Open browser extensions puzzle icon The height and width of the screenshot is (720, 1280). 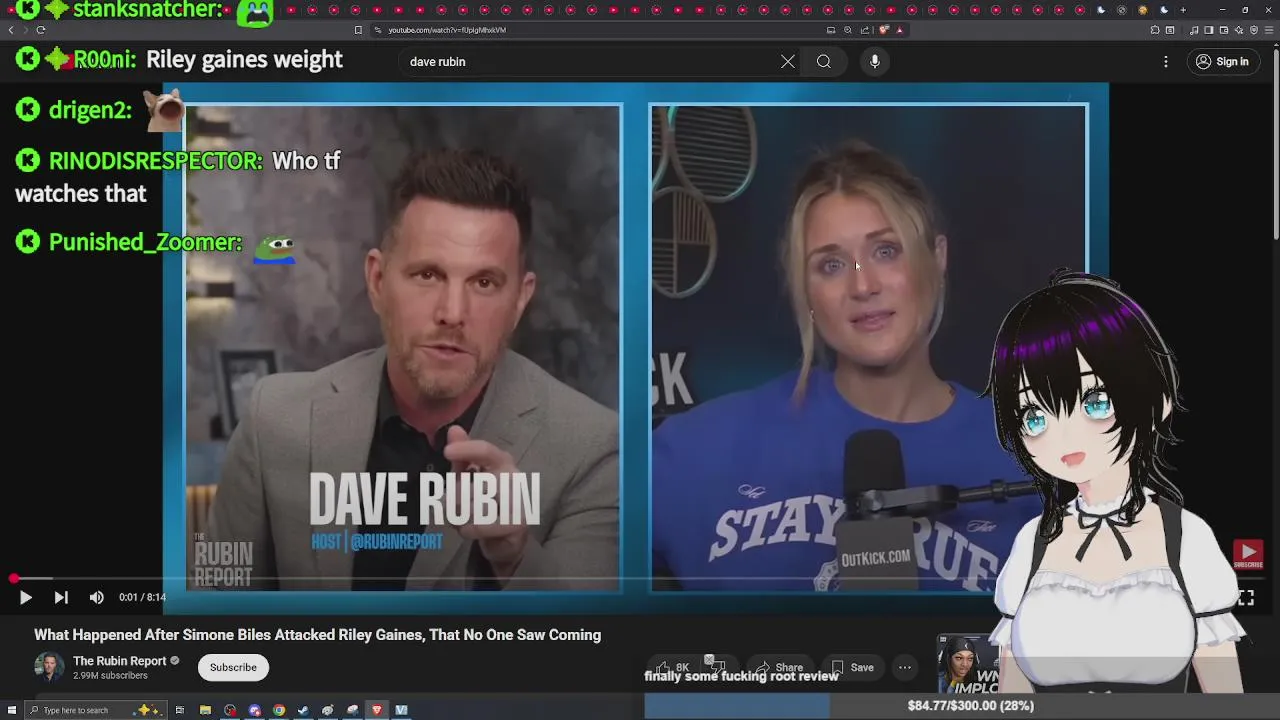click(x=1155, y=30)
